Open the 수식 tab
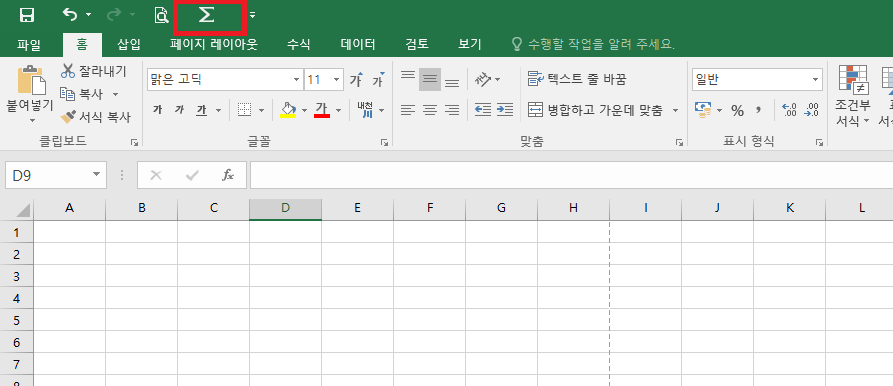The height and width of the screenshot is (386, 893). coord(298,44)
